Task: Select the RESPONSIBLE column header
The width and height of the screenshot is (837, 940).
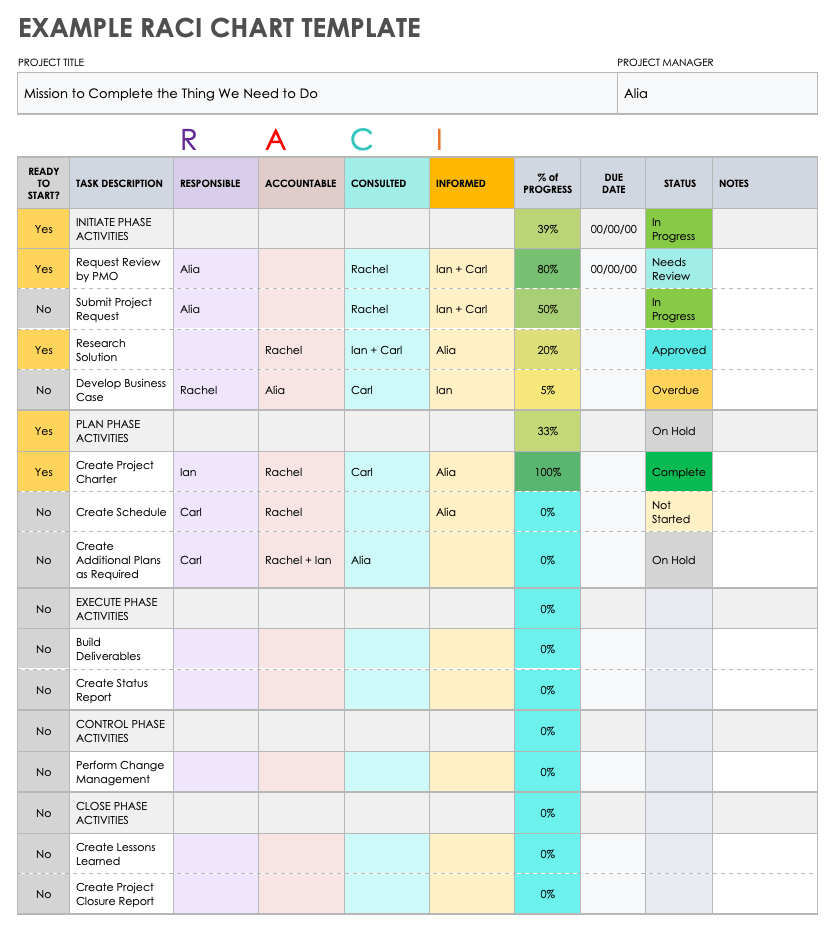Action: tap(216, 184)
